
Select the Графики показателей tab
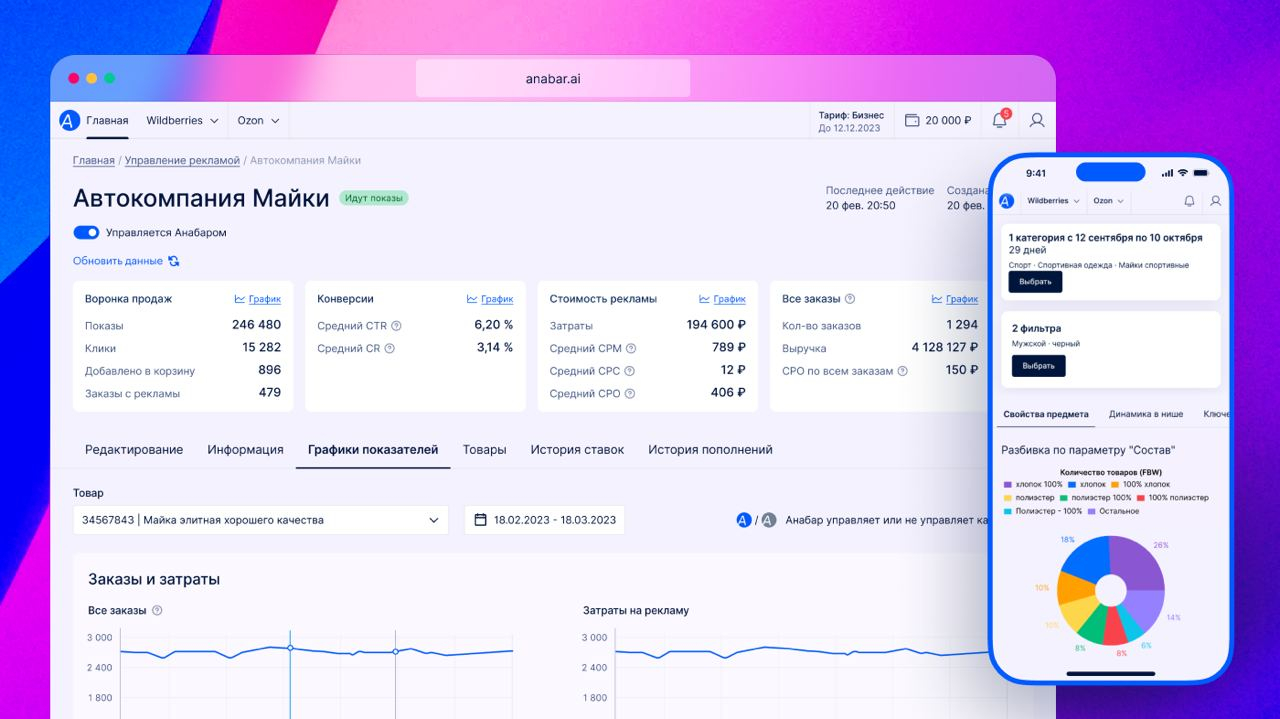[373, 450]
